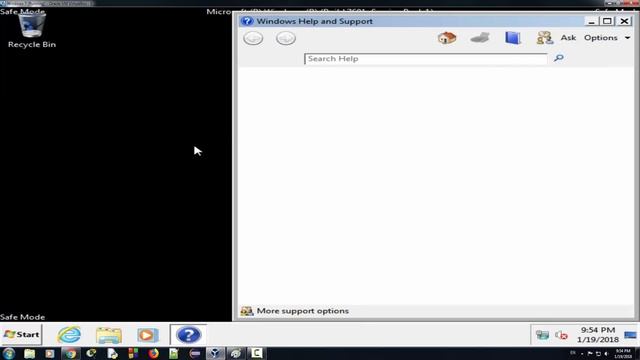Click the Ask people icon

point(544,38)
